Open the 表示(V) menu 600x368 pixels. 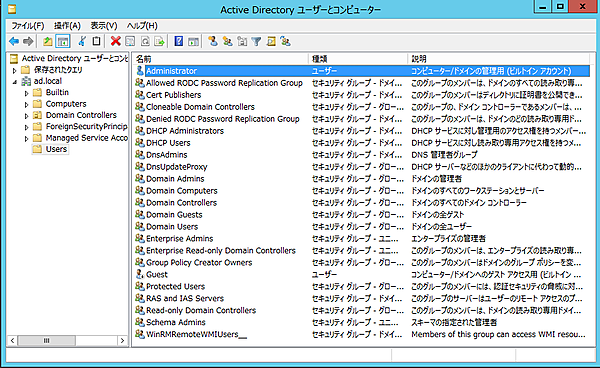coord(104,26)
